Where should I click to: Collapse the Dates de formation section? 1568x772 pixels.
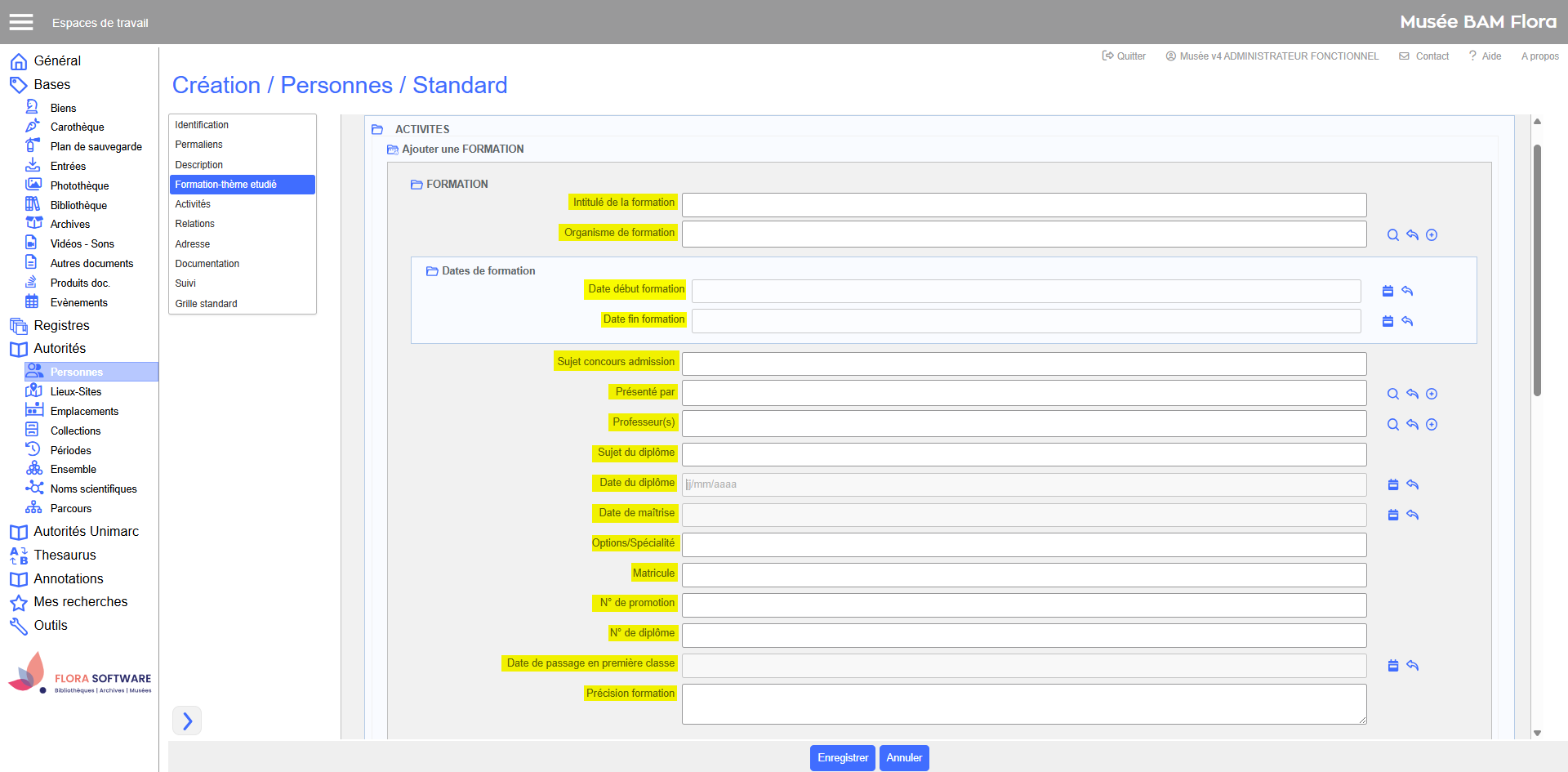click(x=432, y=271)
